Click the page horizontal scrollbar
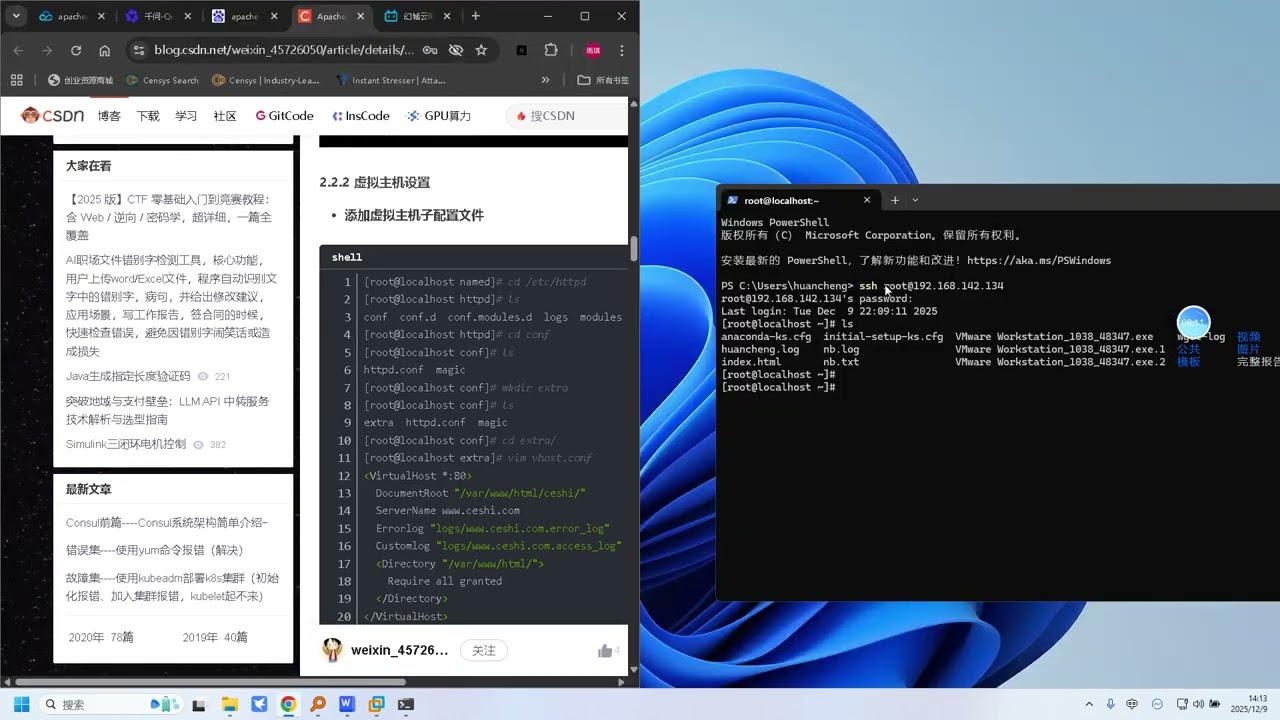The height and width of the screenshot is (720, 1280). click(x=210, y=682)
